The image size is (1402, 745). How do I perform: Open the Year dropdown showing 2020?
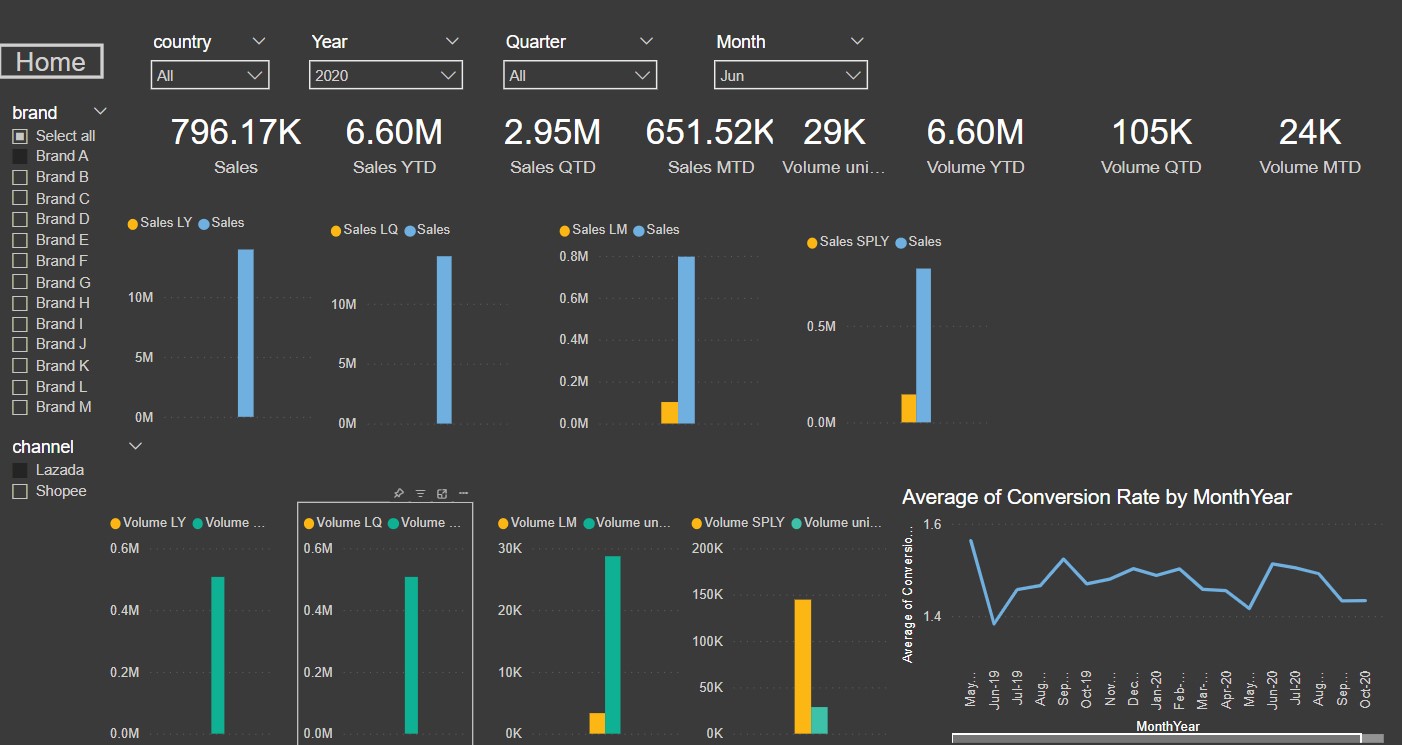pyautogui.click(x=386, y=75)
